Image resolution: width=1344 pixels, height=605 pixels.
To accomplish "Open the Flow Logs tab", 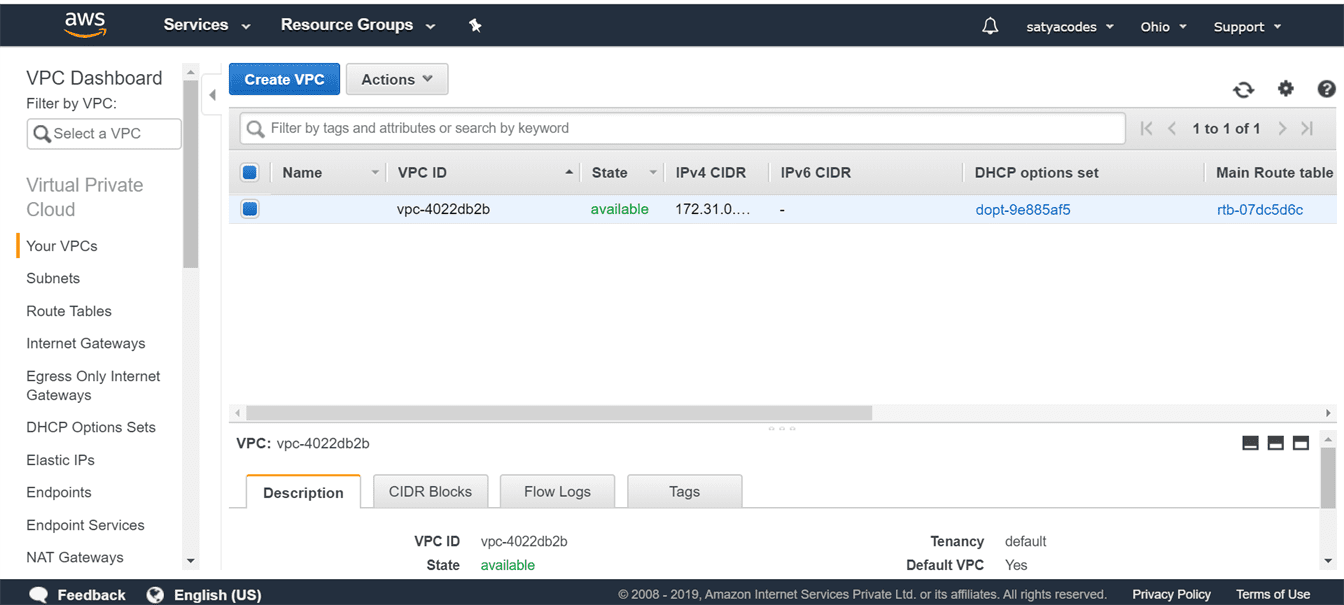I will tap(557, 491).
